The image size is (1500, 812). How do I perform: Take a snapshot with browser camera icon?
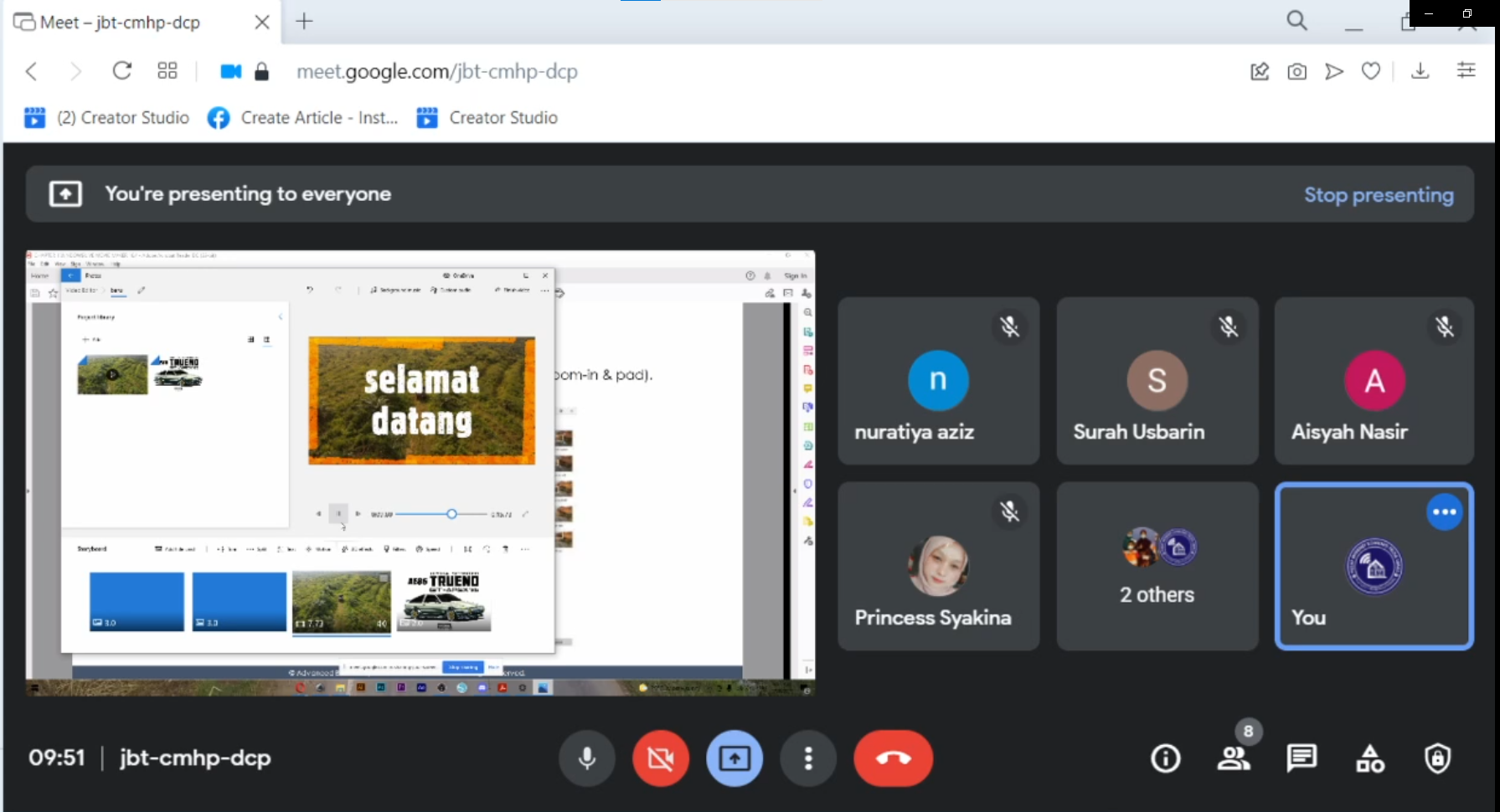tap(1296, 72)
